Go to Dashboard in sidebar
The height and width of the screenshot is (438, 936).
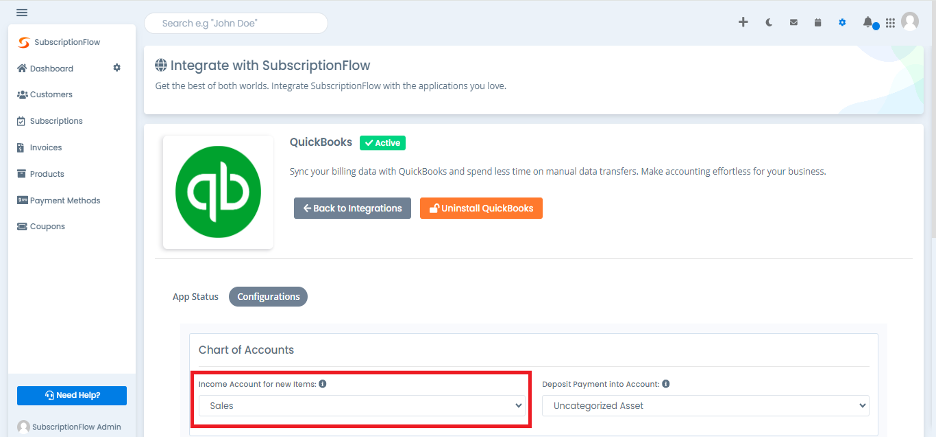[45, 69]
